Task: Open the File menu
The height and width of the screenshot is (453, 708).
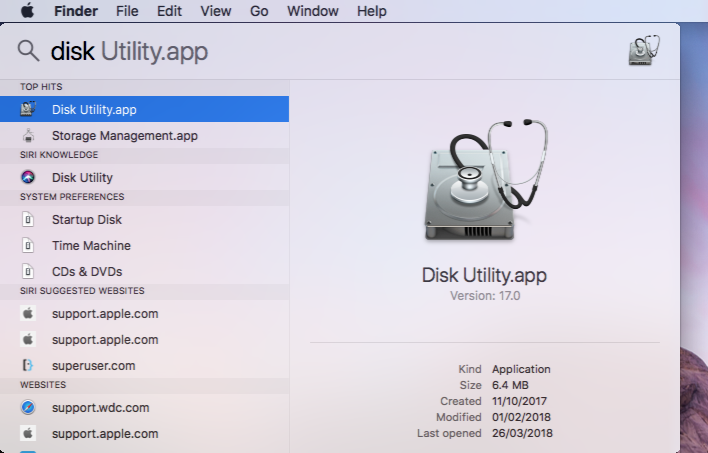Action: point(127,11)
